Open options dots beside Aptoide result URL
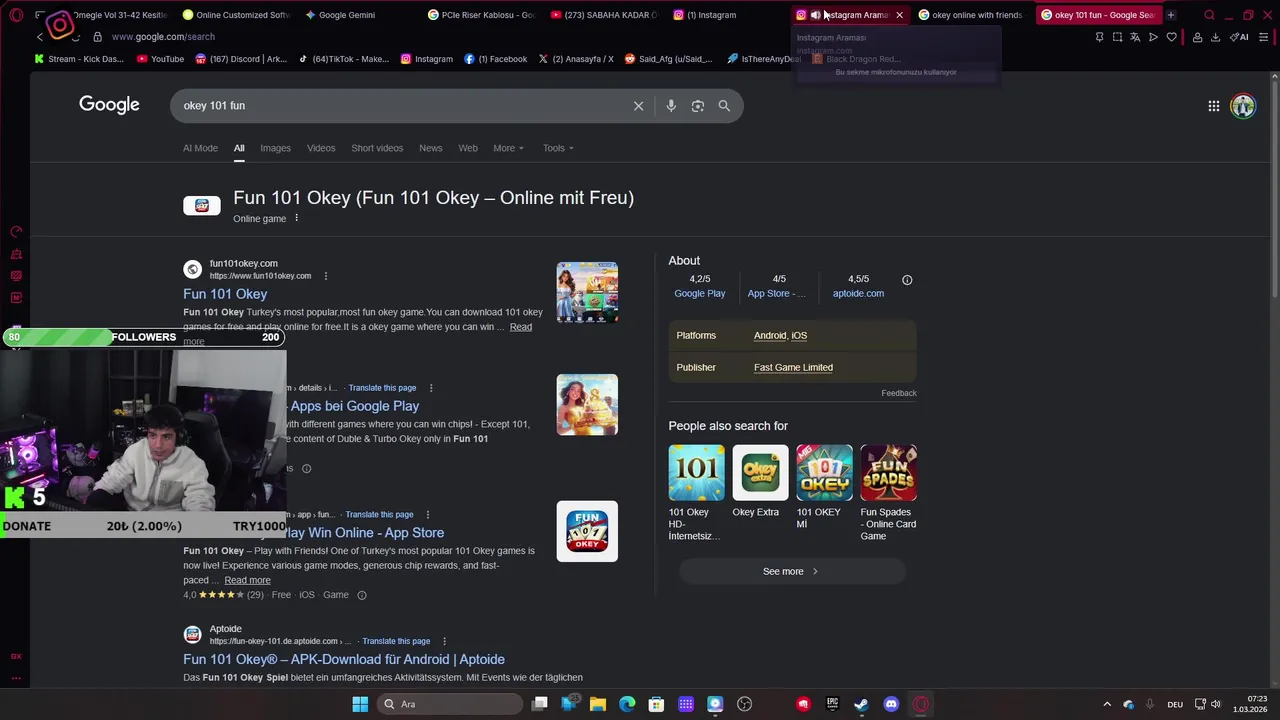 tap(444, 641)
